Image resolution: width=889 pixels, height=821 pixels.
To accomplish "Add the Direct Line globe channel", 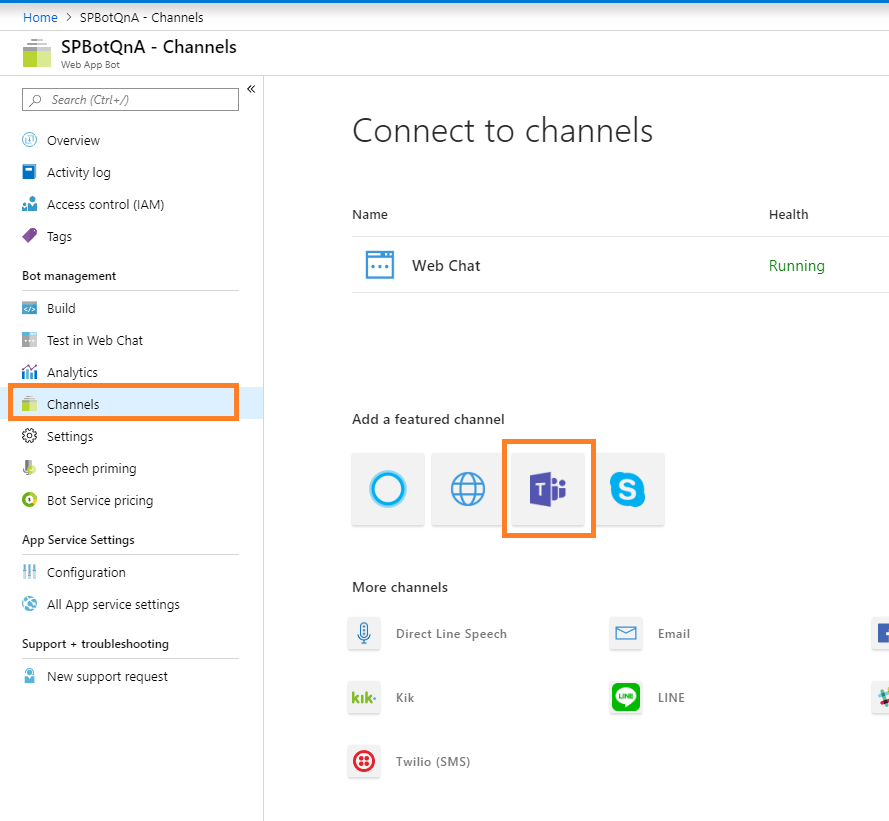I will 468,489.
